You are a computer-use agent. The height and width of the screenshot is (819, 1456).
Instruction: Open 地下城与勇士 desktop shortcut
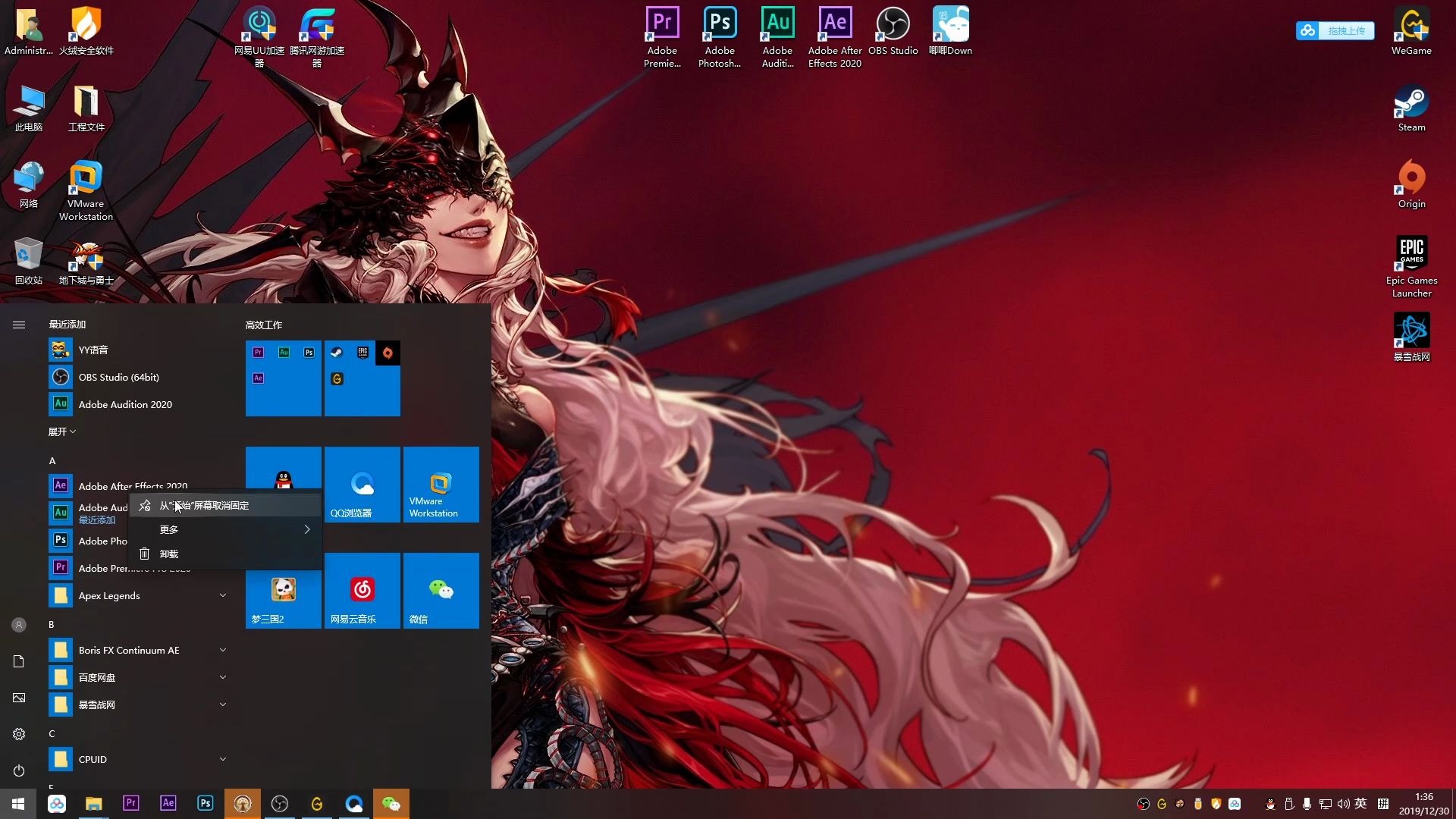coord(86,261)
